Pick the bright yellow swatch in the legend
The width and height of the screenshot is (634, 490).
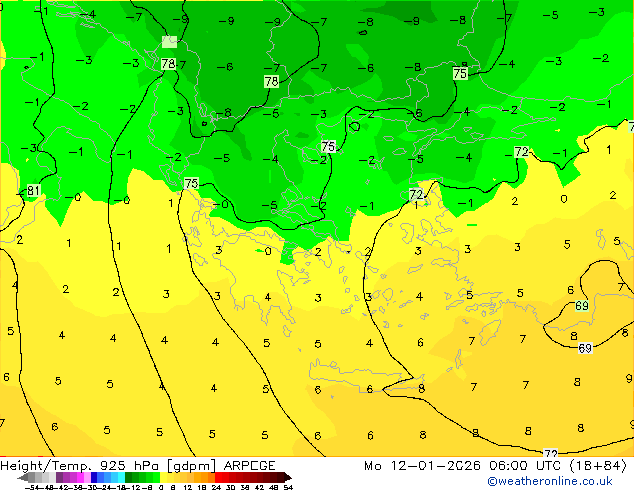pyautogui.click(x=163, y=477)
